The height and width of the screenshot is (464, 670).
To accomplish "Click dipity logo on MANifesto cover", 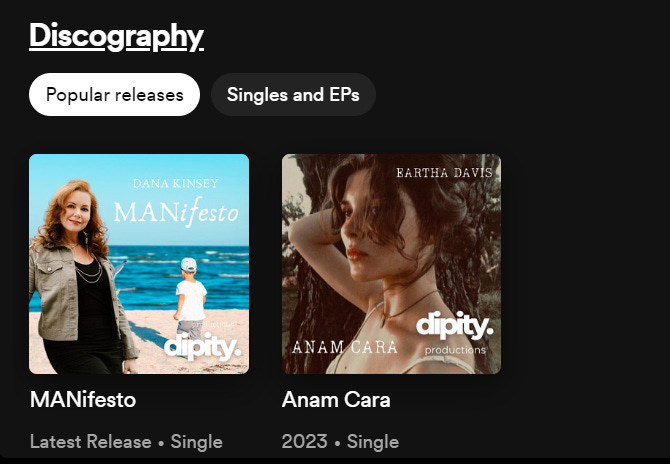I will click(203, 346).
